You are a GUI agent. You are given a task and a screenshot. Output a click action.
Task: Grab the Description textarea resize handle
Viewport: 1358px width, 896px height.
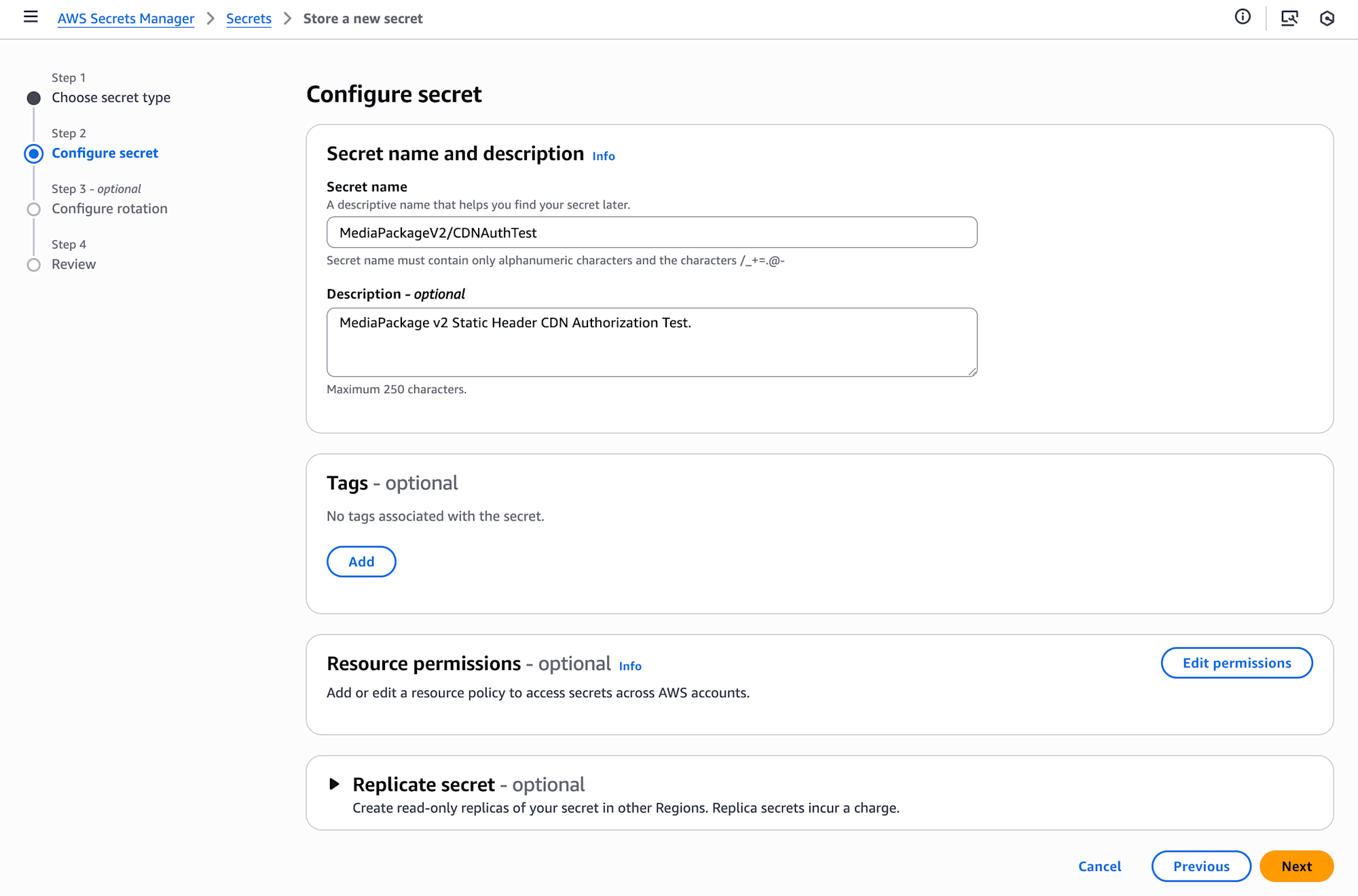point(972,371)
